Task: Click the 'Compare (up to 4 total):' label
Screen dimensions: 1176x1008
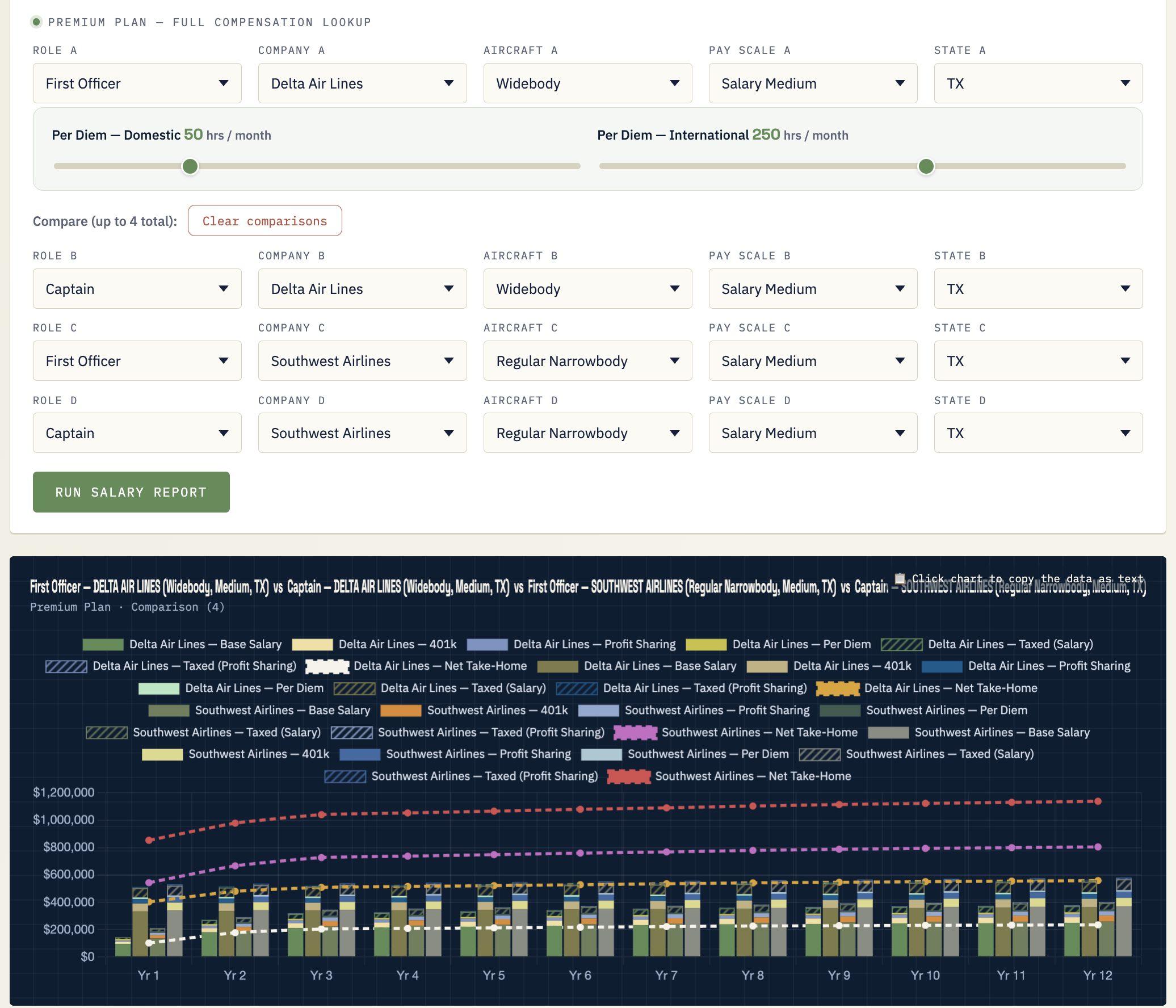Action: tap(105, 221)
